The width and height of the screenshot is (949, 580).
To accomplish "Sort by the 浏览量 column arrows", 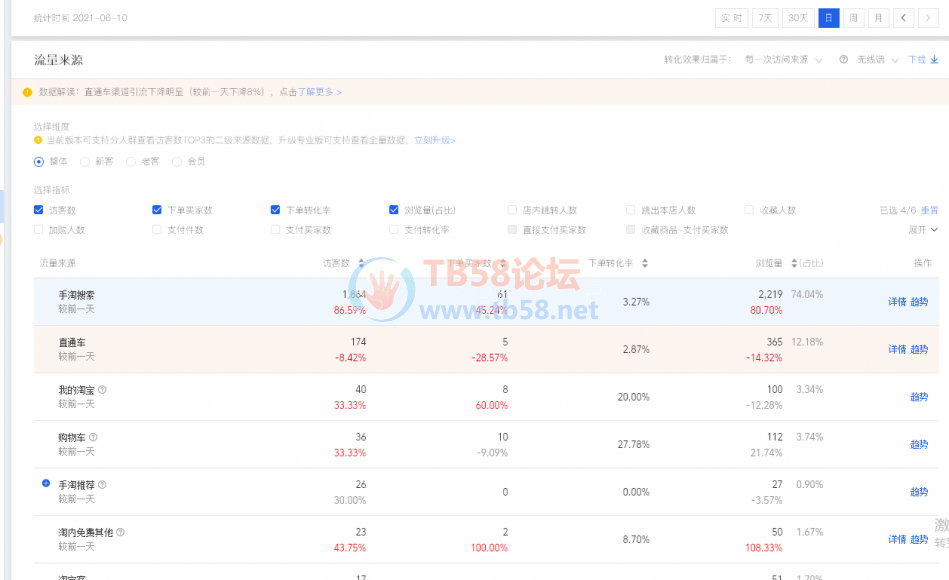I will click(793, 262).
